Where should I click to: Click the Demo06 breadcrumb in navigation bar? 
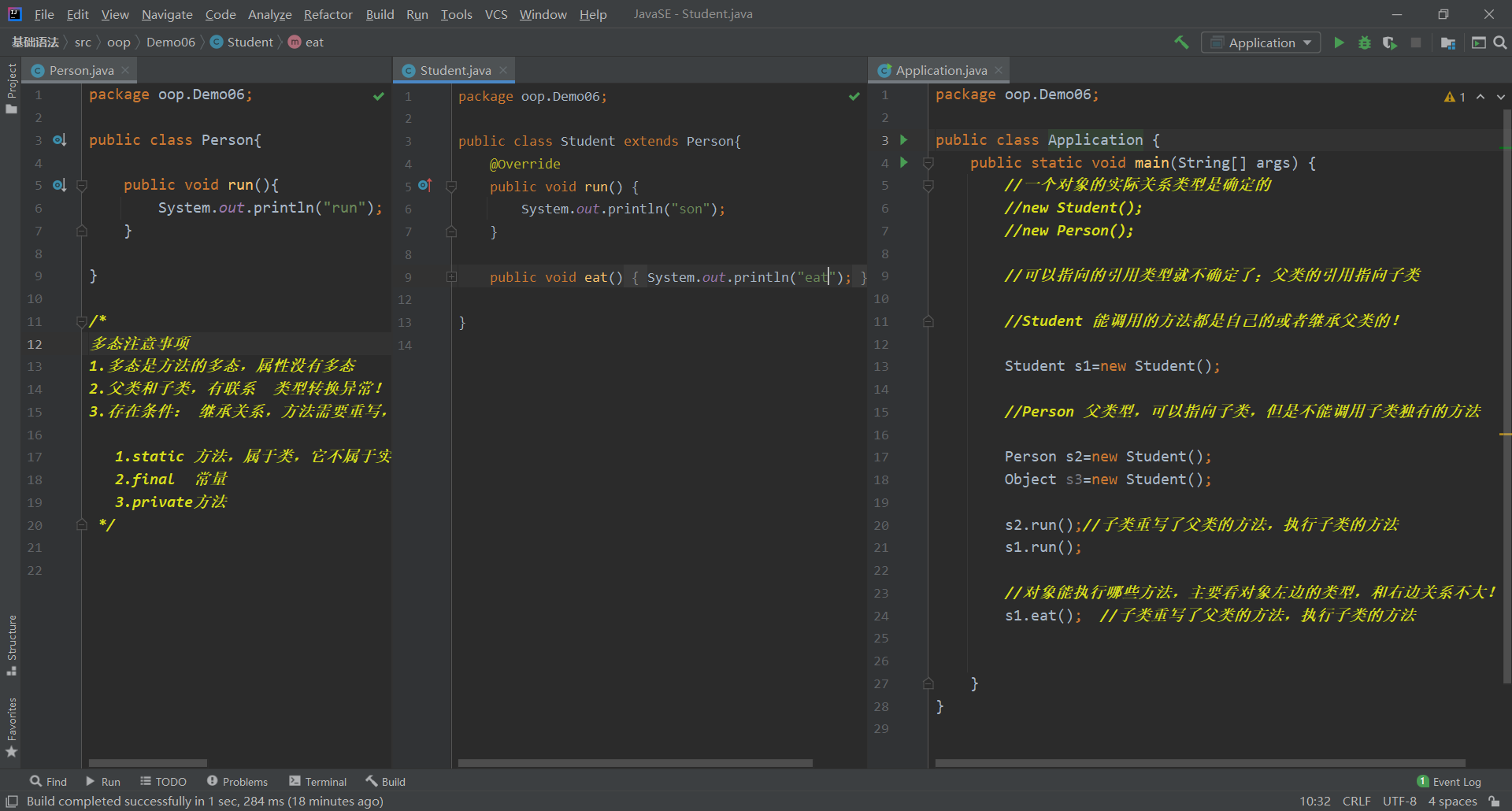tap(170, 43)
